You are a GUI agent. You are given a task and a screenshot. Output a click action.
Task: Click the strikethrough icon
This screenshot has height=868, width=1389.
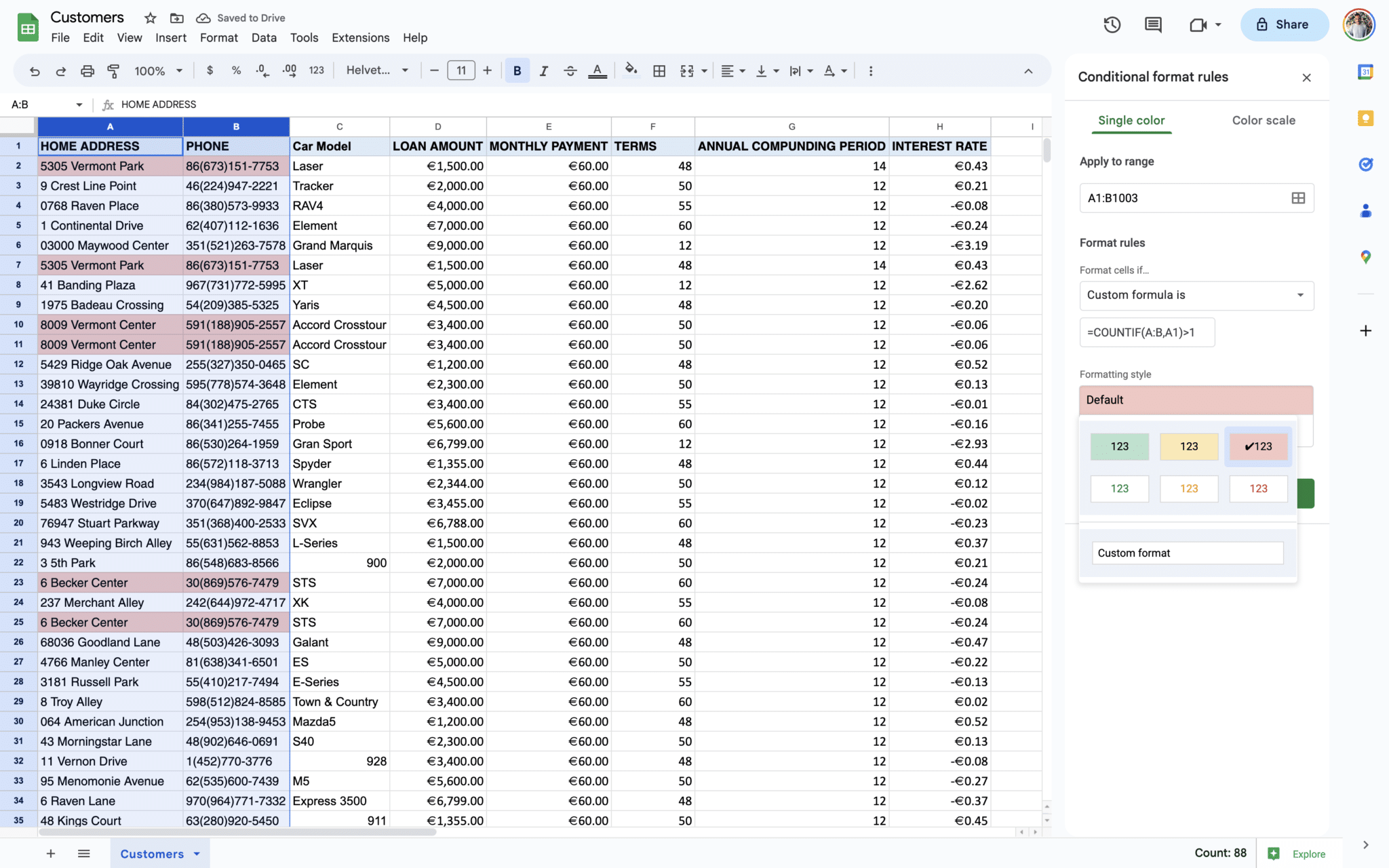point(570,71)
